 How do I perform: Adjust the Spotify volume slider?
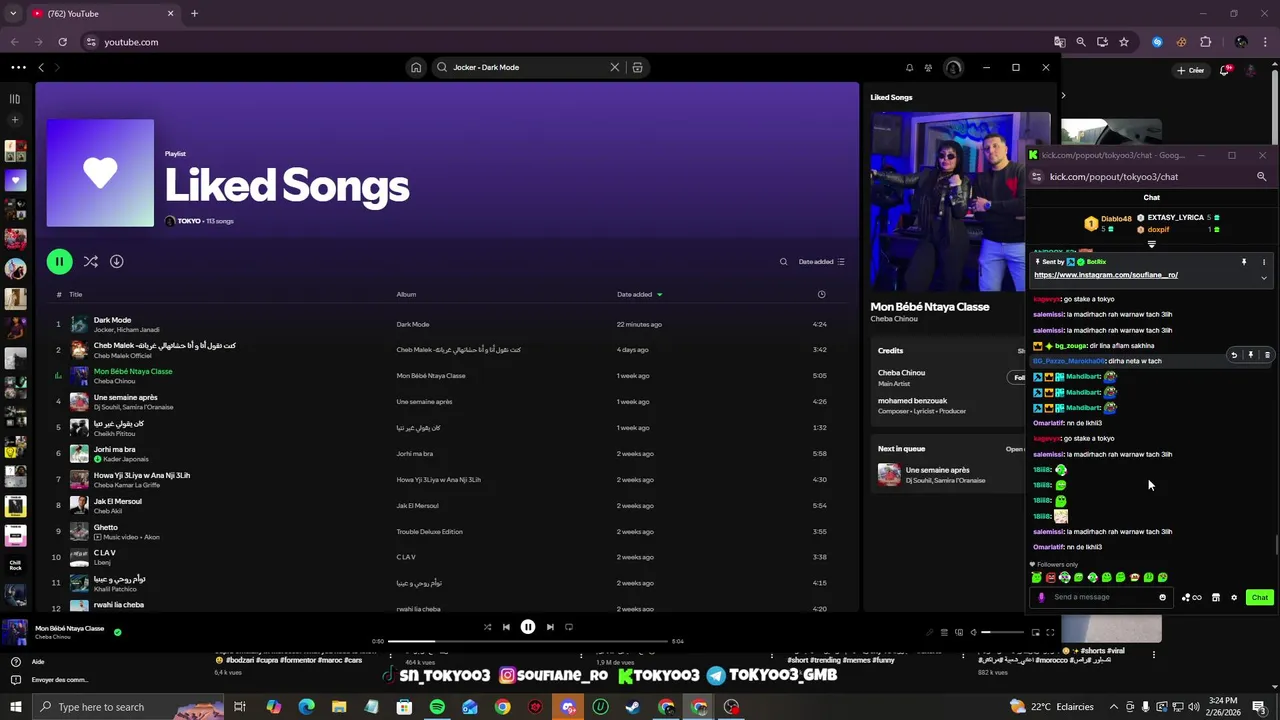1003,632
